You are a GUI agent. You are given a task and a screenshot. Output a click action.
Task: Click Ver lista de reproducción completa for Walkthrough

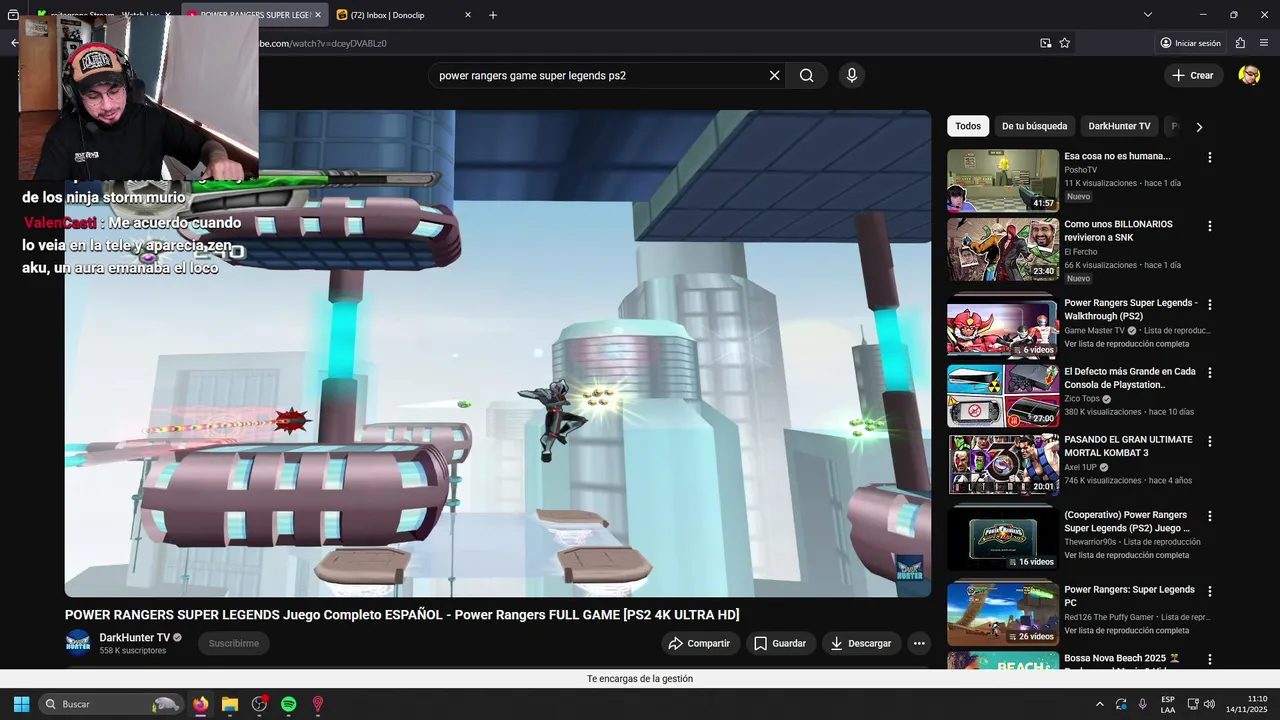coord(1126,344)
